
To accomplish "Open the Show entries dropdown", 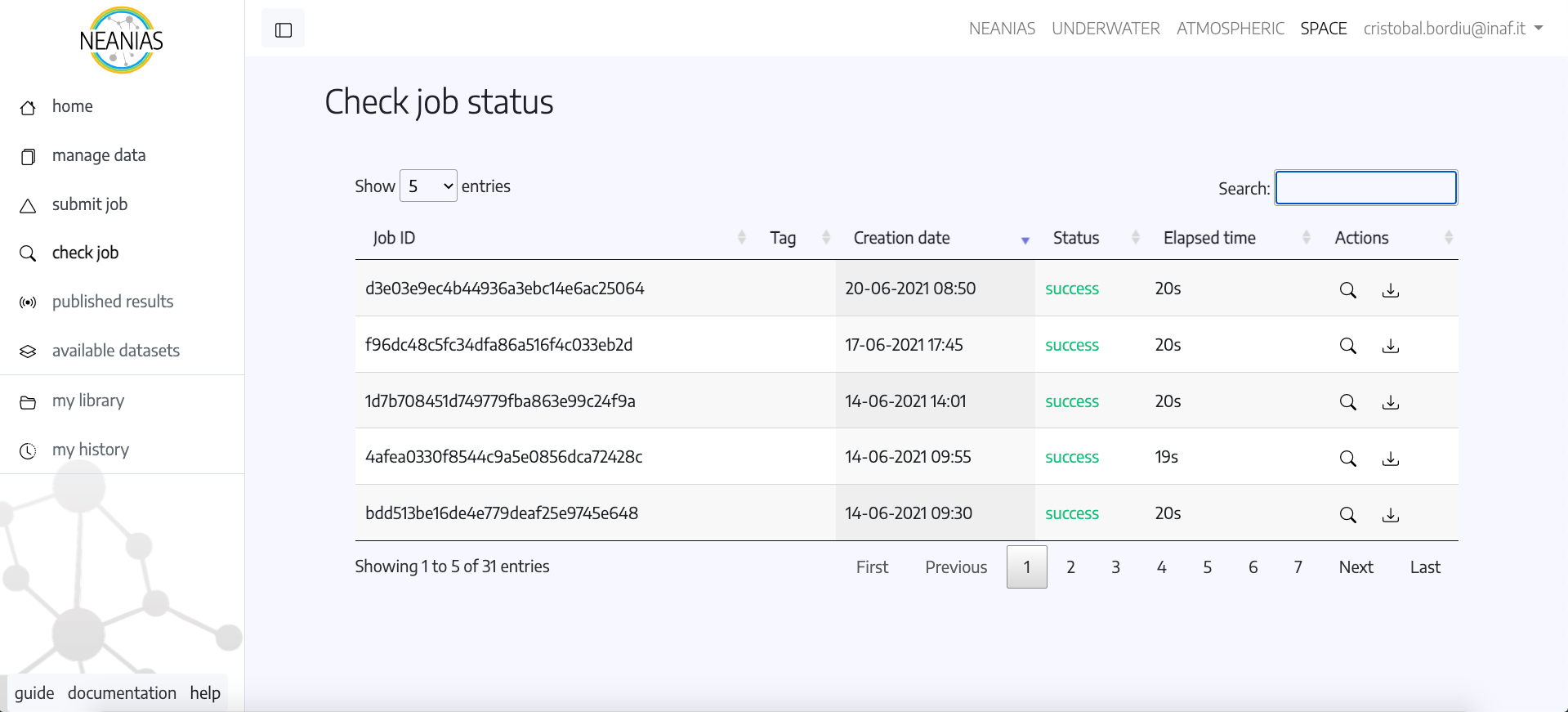I will [428, 186].
